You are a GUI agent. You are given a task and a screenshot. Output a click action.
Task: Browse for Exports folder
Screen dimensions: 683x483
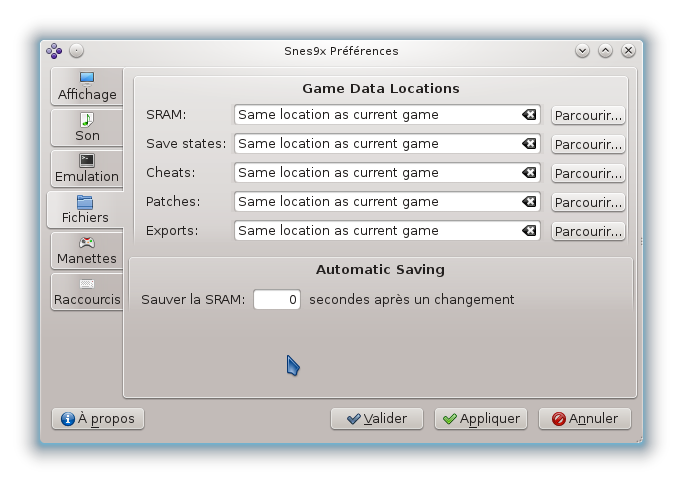(x=588, y=231)
